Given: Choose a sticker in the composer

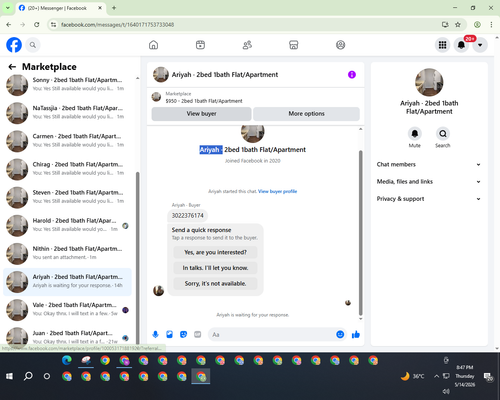Looking at the screenshot, I should point(183,334).
